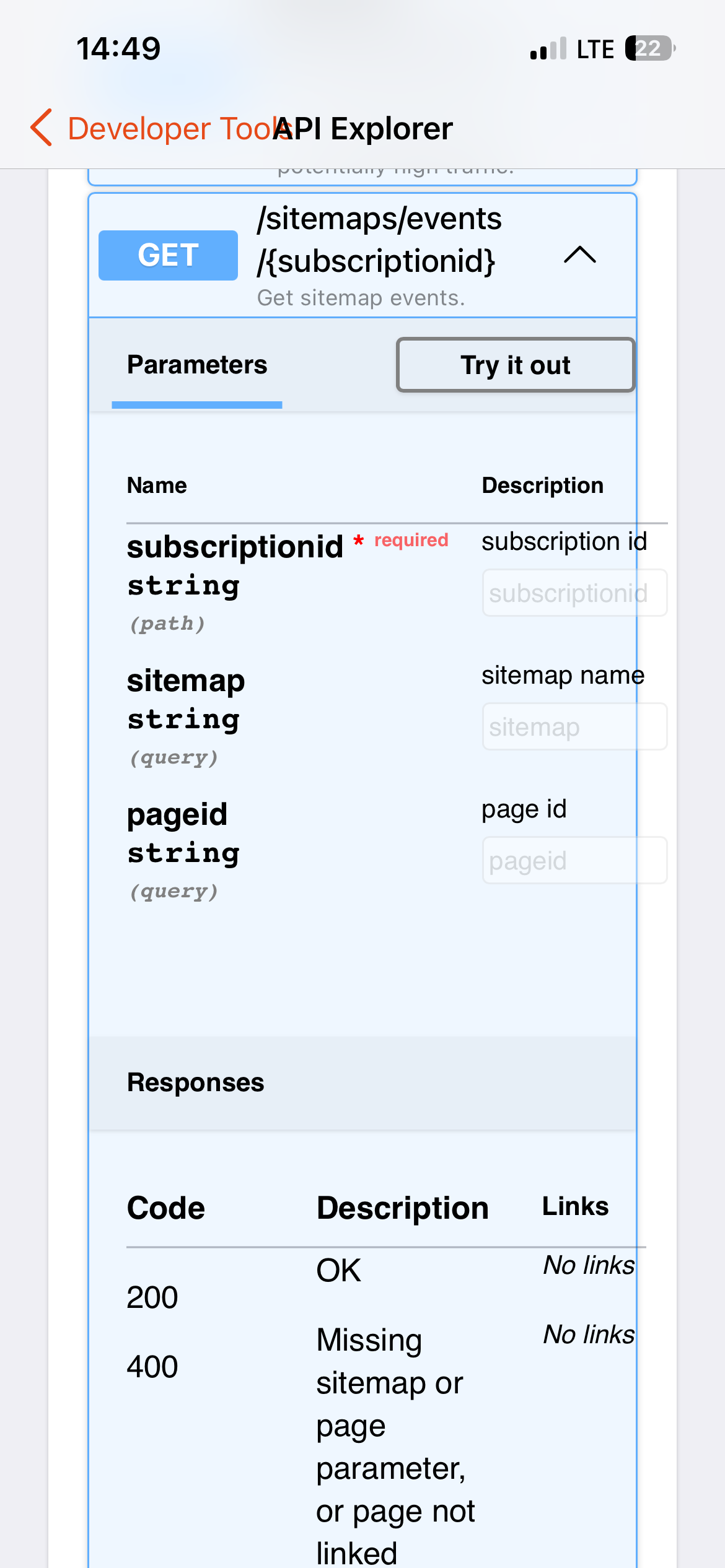Tap the /sitemaps/events/{subscriptionid} path text
The height and width of the screenshot is (1568, 725).
pyautogui.click(x=379, y=240)
